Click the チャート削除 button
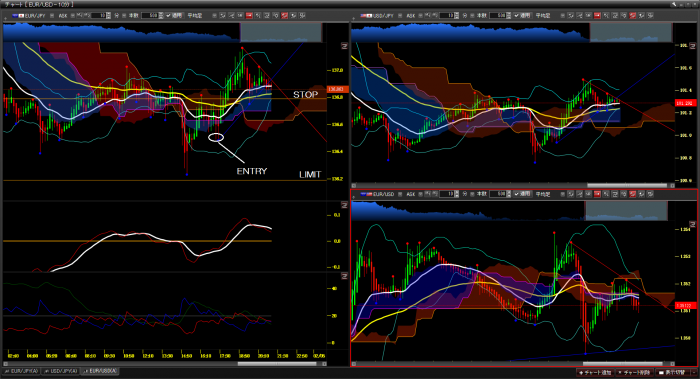The image size is (700, 379). (x=634, y=372)
